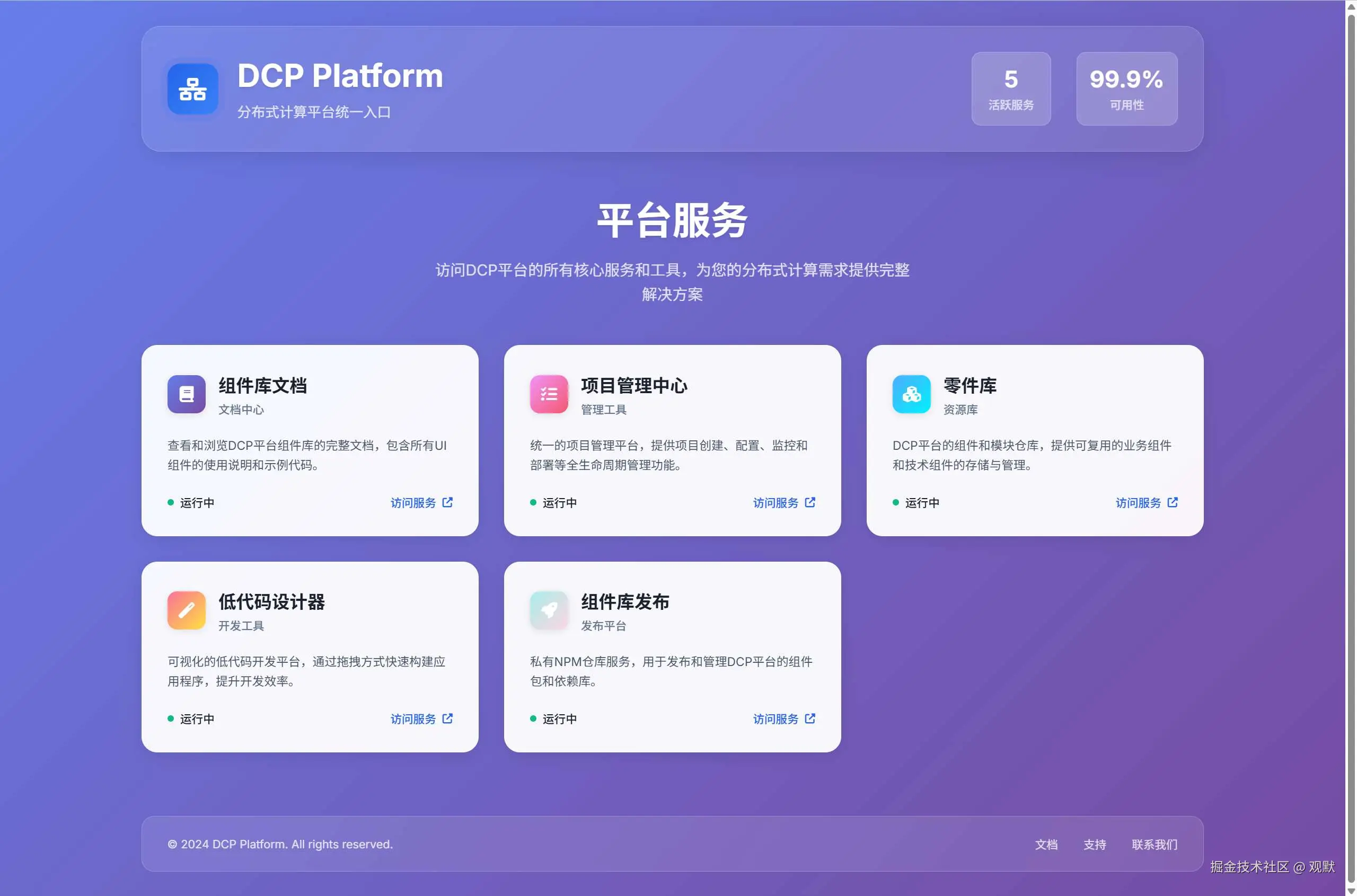Viewport: 1357px width, 896px height.
Task: Open the 联系我们 footer link
Action: (x=1154, y=845)
